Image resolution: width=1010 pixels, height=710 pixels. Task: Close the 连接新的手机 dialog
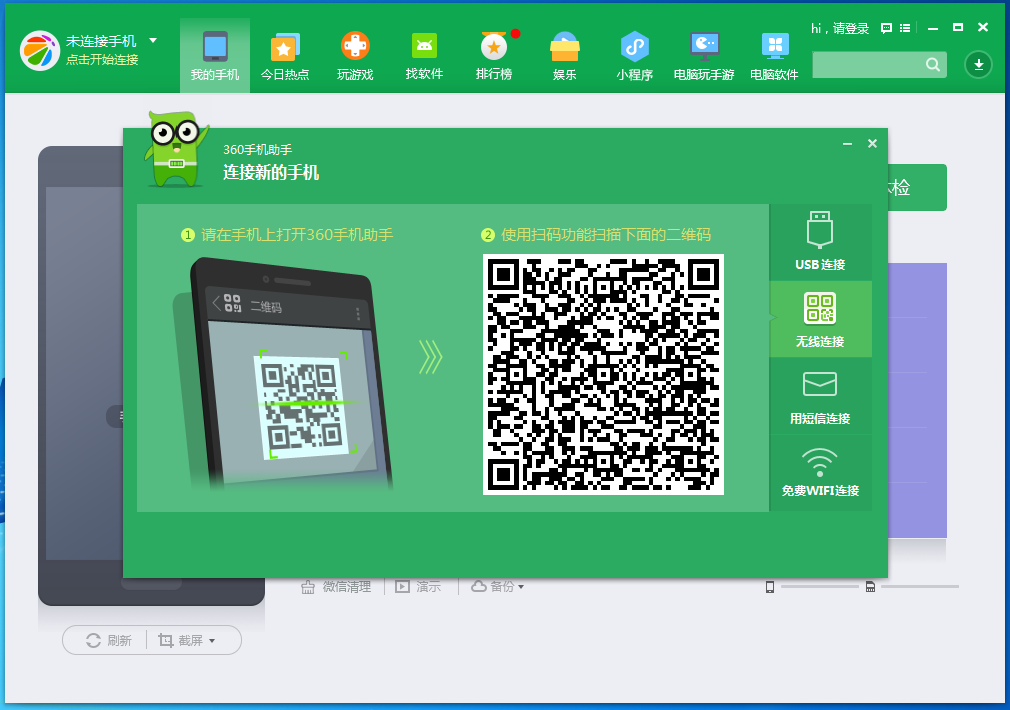click(x=872, y=144)
